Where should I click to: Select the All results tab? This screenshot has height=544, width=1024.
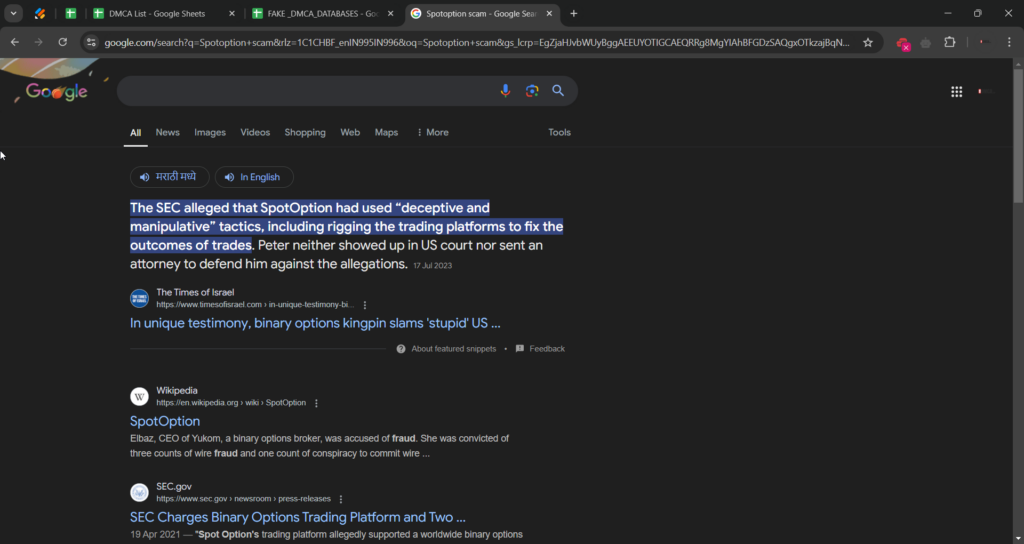(x=135, y=133)
